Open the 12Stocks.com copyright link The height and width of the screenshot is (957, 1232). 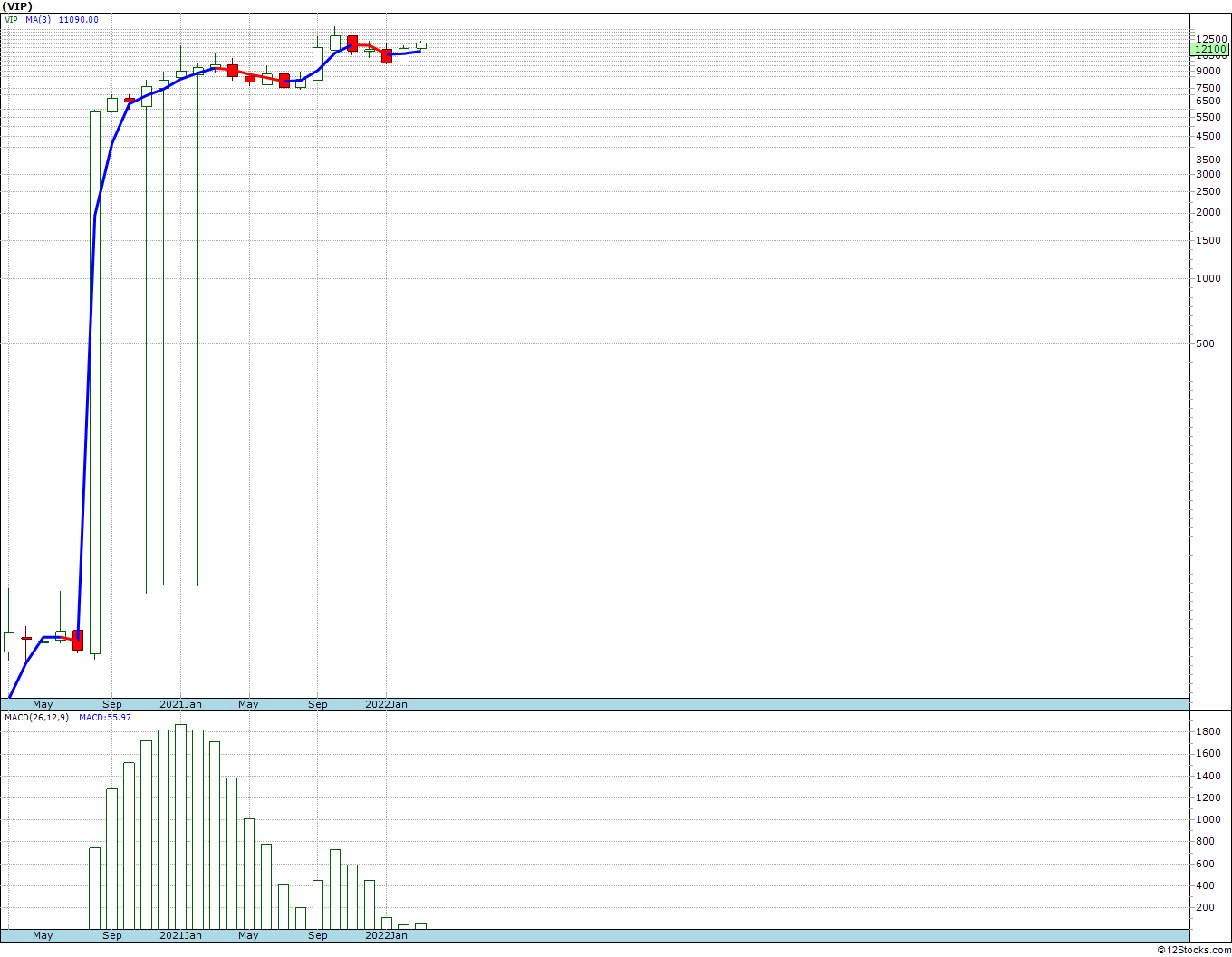tap(1193, 950)
